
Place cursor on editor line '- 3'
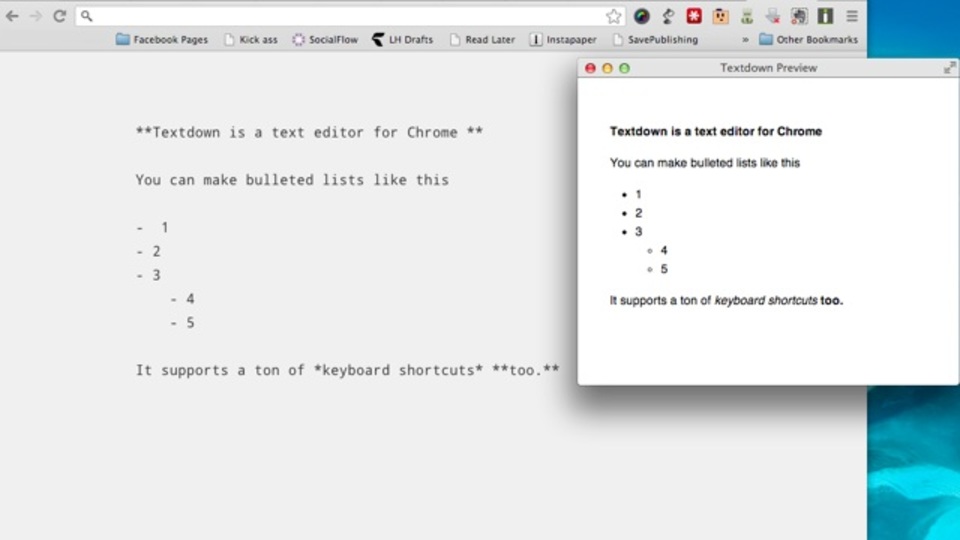[x=148, y=276]
